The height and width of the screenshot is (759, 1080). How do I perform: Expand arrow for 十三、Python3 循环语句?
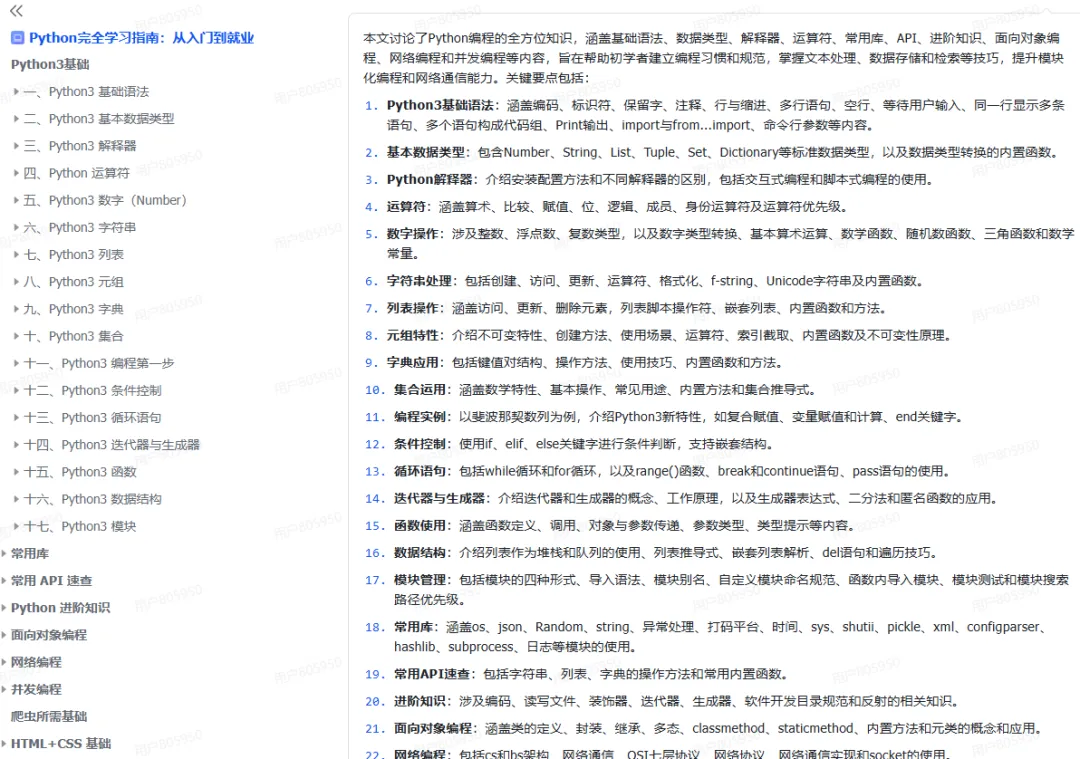click(x=16, y=417)
